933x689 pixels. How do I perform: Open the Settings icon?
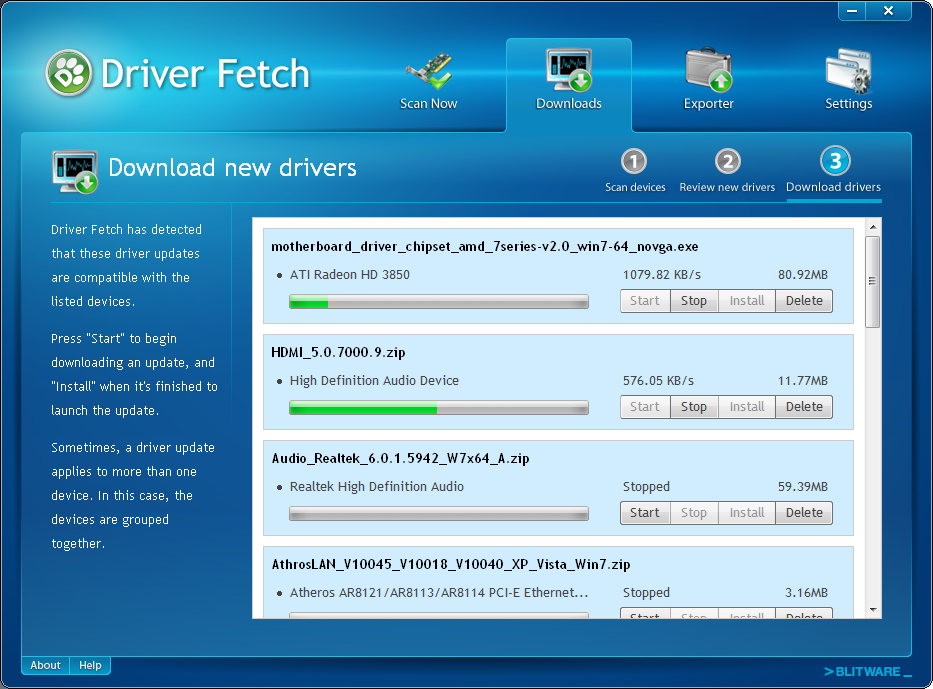pyautogui.click(x=848, y=72)
